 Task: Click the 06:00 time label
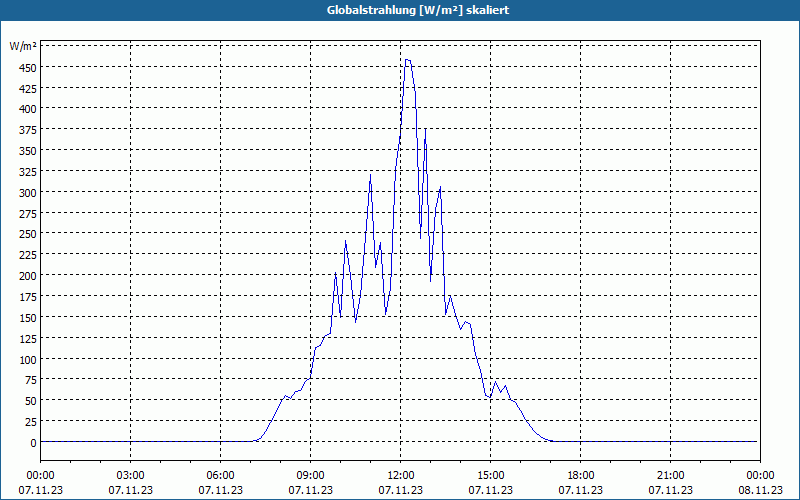220,476
